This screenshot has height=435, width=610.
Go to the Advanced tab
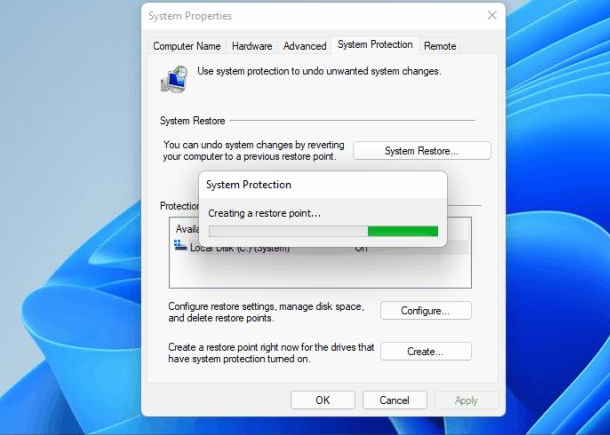point(304,46)
